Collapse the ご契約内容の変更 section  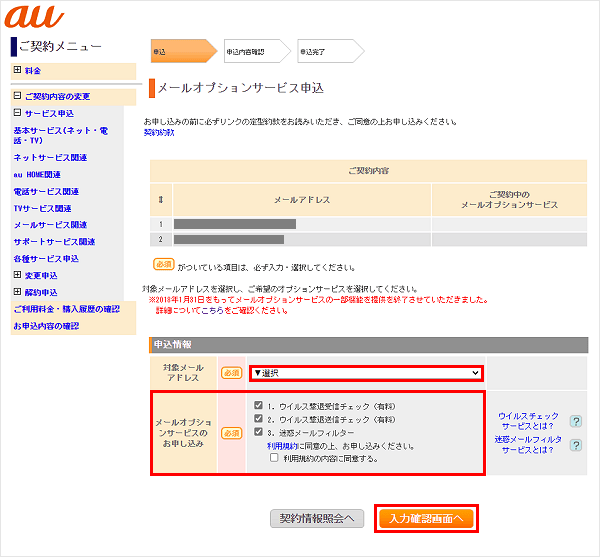(x=17, y=96)
